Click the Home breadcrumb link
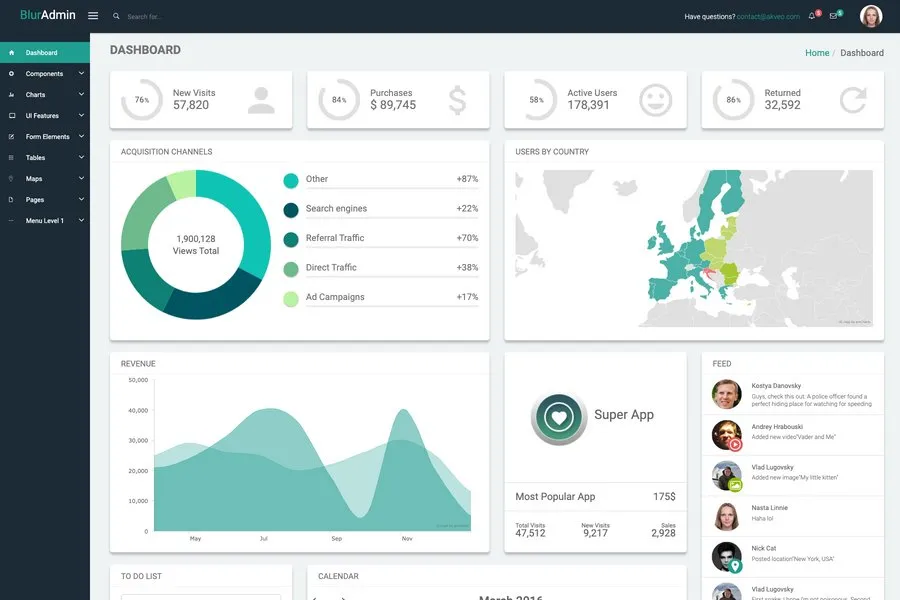Screen dimensions: 900x600 tap(816, 53)
